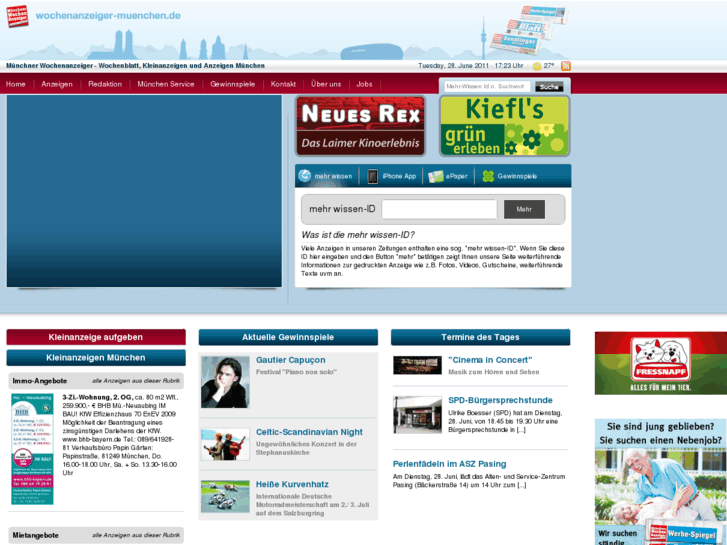
Task: Click the ePaper newspaper icon
Action: click(435, 176)
